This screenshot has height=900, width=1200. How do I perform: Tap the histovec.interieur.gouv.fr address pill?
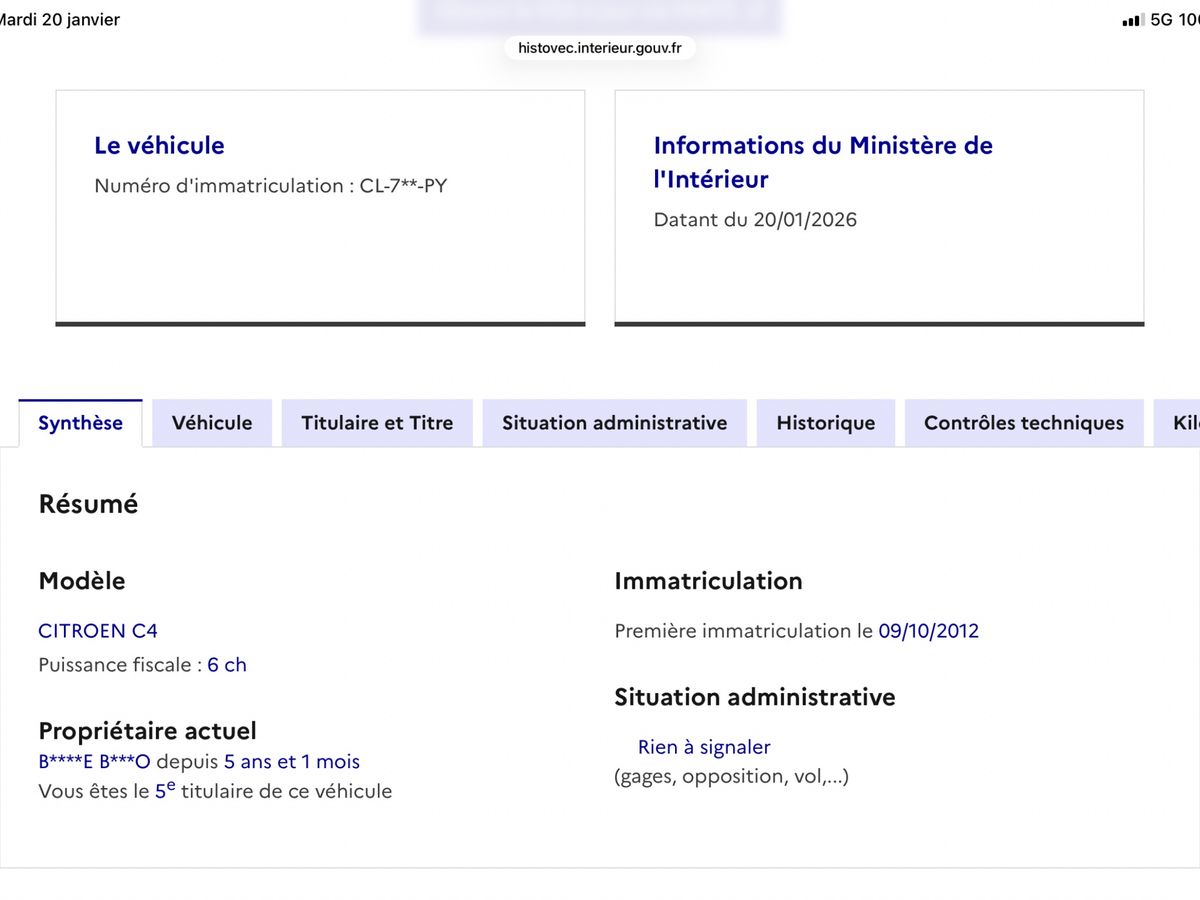(600, 47)
